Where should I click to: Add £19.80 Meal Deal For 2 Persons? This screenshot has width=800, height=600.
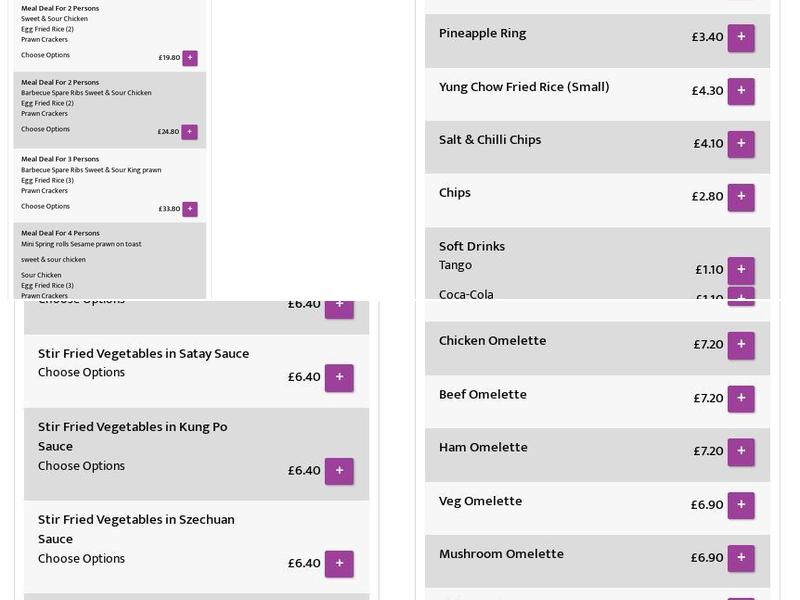190,58
